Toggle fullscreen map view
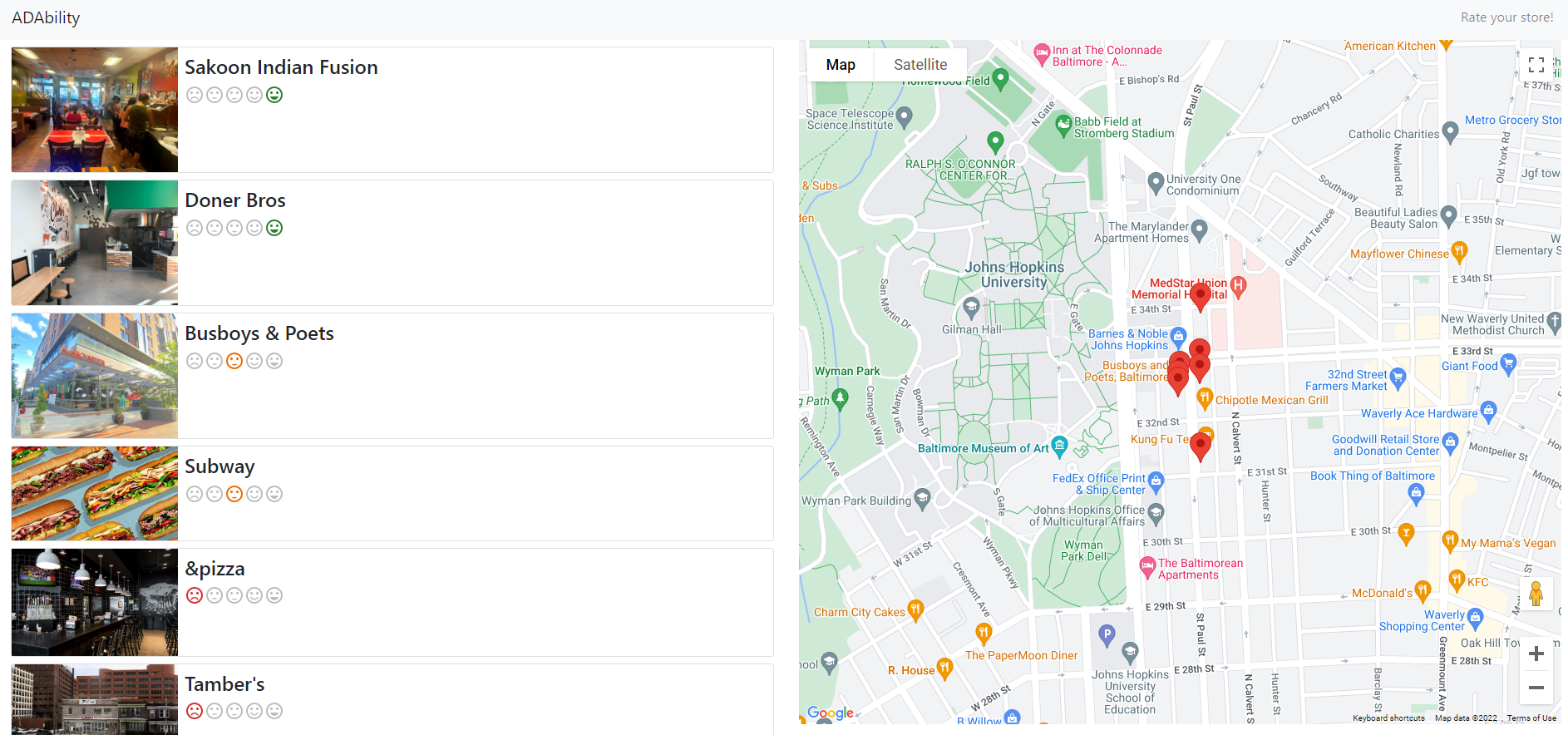The image size is (1568, 735). coord(1536,64)
